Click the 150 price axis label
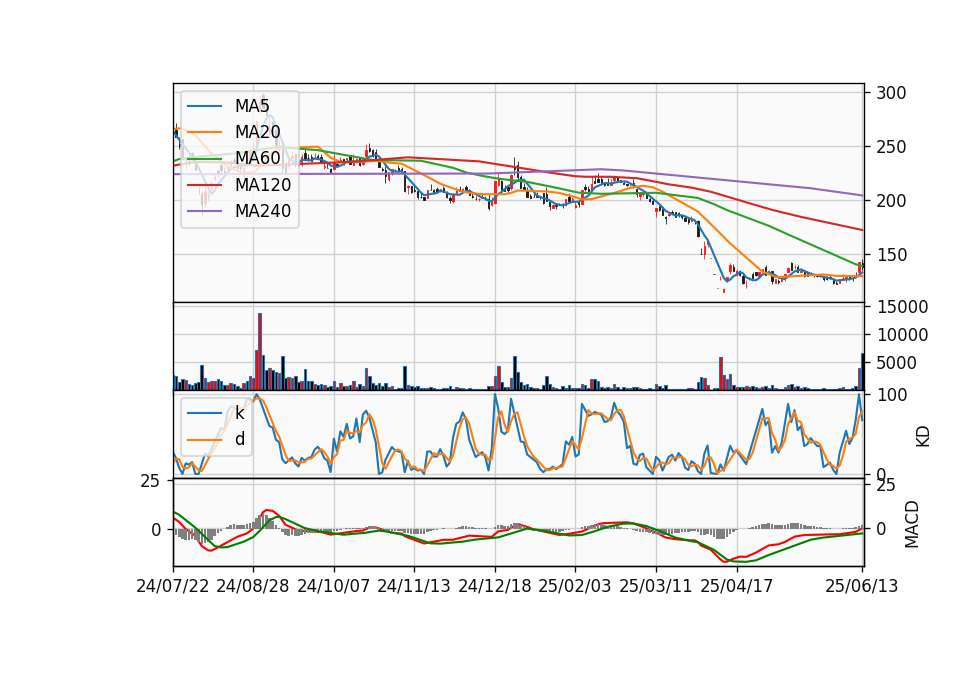 [891, 255]
